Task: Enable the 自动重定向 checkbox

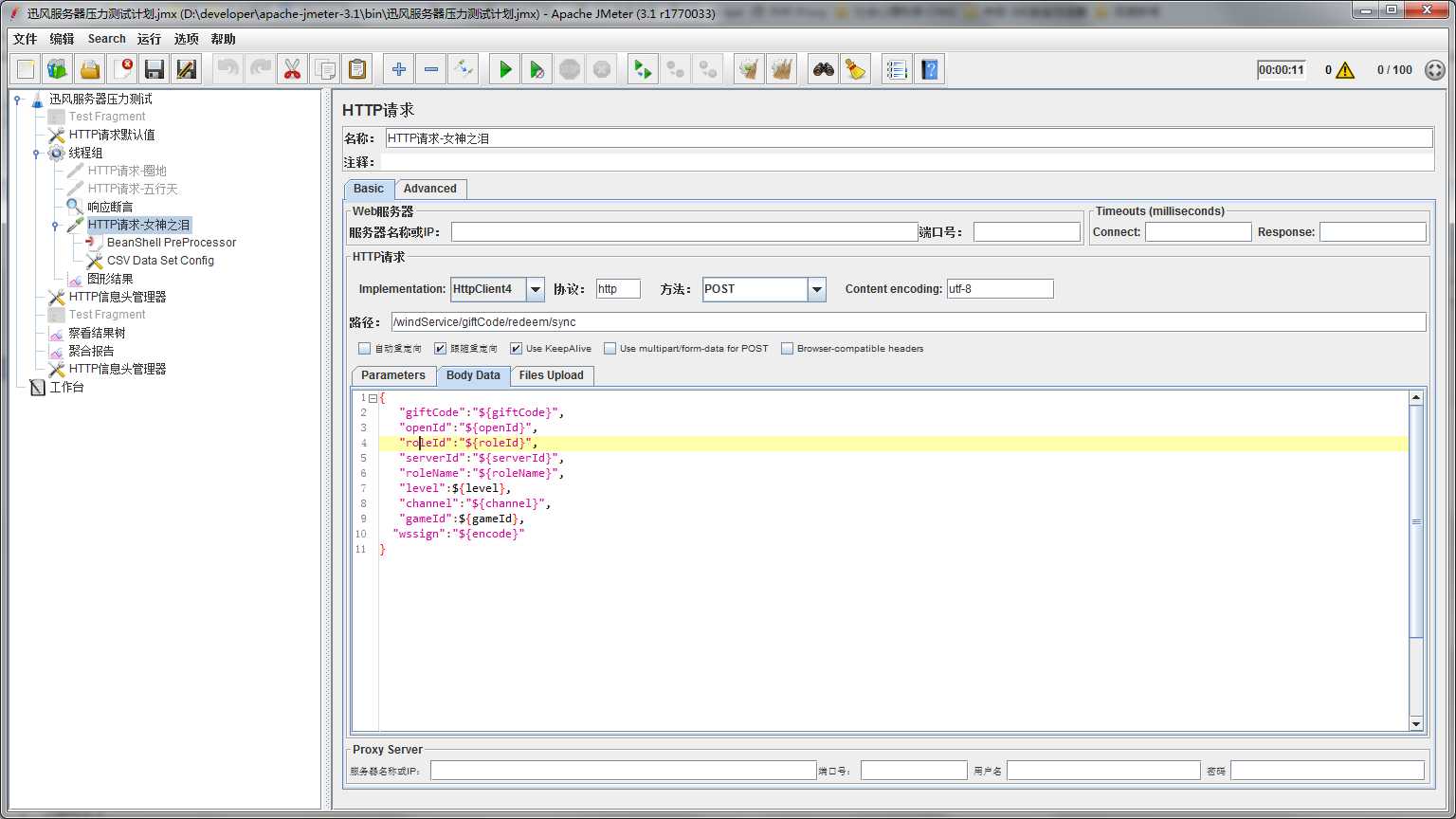Action: click(365, 349)
